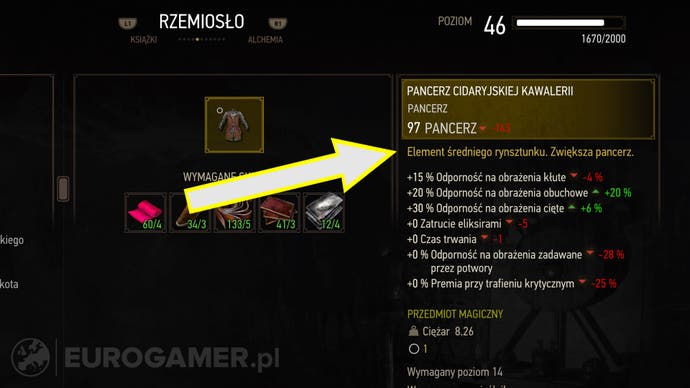Click the highlighted page indicator dot
The width and height of the screenshot is (690, 388).
pyautogui.click(x=197, y=40)
